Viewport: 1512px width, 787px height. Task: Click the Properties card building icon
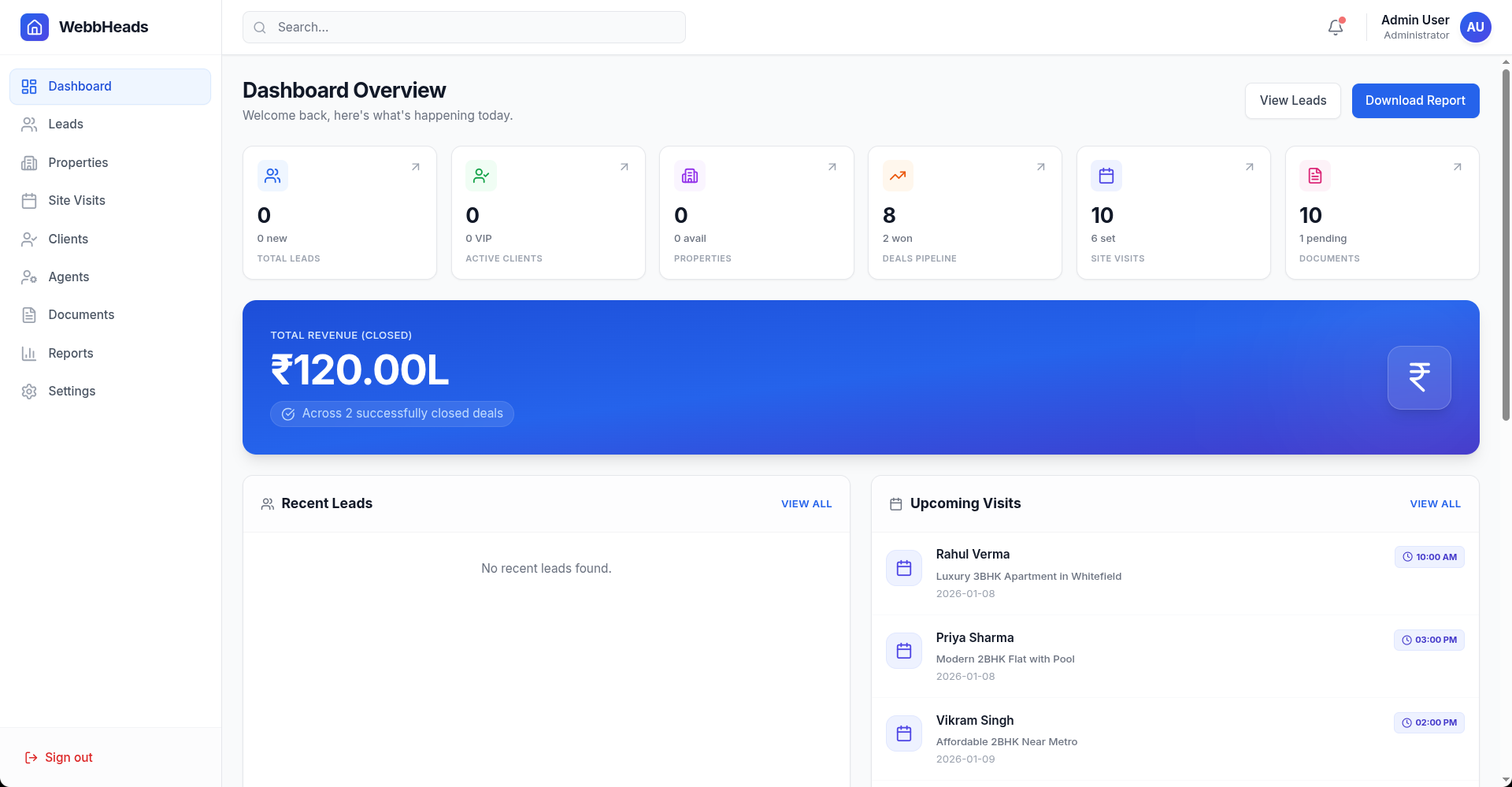689,176
